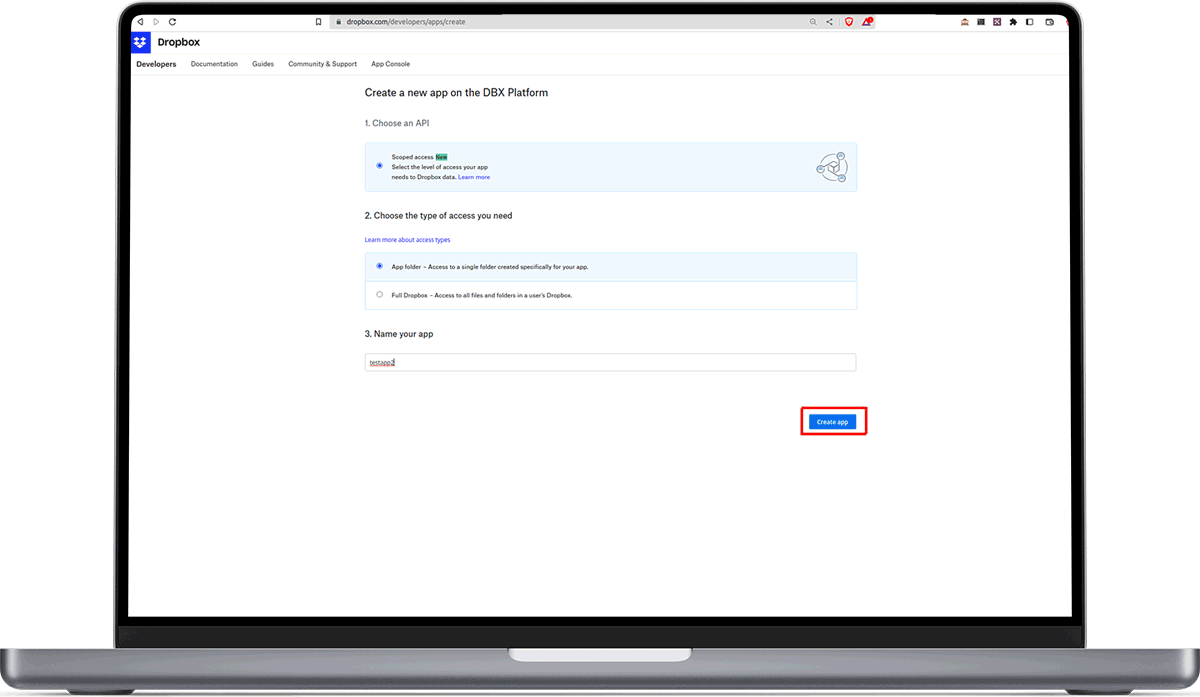The width and height of the screenshot is (1200, 697).
Task: Open the zoom magnifier icon in address bar
Action: pyautogui.click(x=813, y=21)
